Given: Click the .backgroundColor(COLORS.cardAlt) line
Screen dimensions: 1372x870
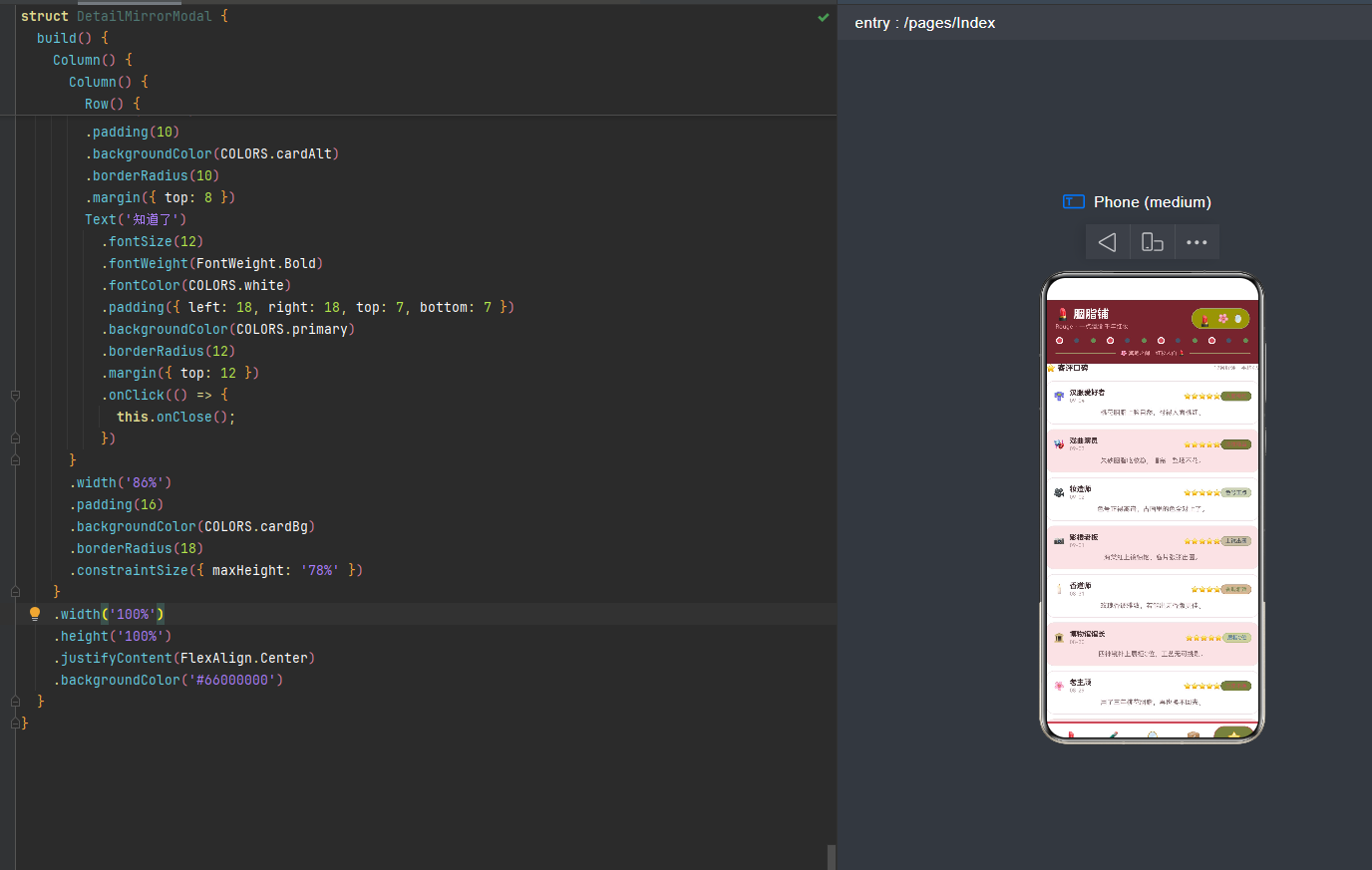Looking at the screenshot, I should pyautogui.click(x=212, y=153).
